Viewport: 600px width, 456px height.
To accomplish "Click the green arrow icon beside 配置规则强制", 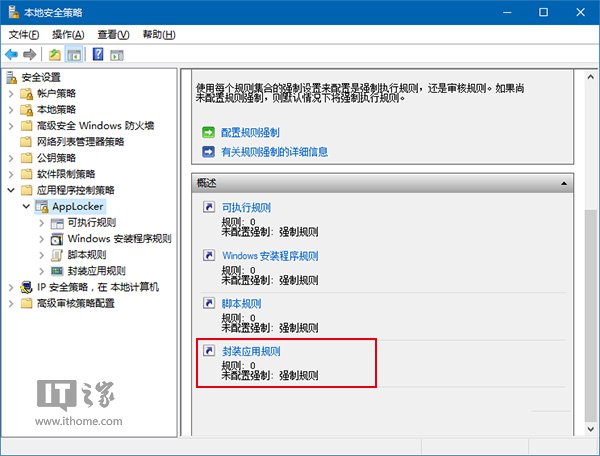I will pyautogui.click(x=208, y=132).
